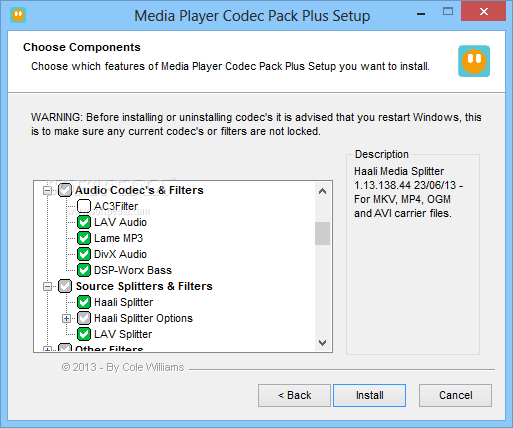Click the orange app icon in title bar
The height and width of the screenshot is (428, 513).
[x=18, y=15]
